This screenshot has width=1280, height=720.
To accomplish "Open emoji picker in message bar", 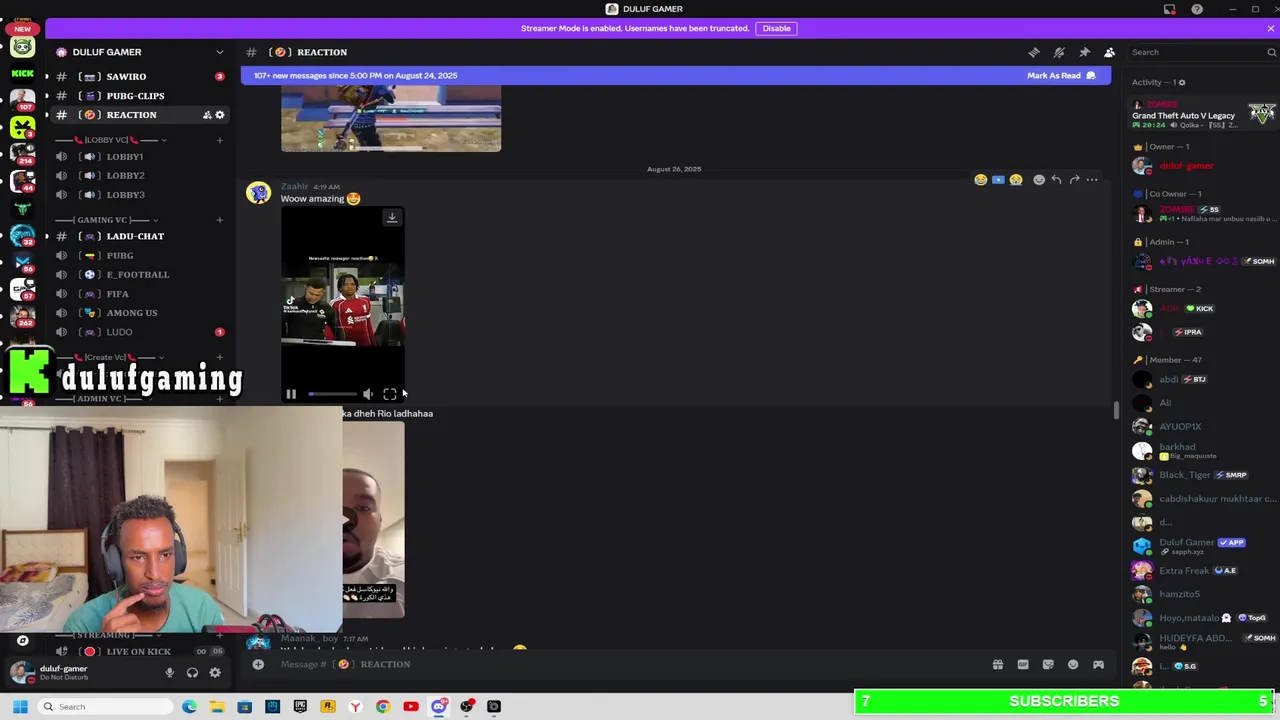I will 1073,664.
